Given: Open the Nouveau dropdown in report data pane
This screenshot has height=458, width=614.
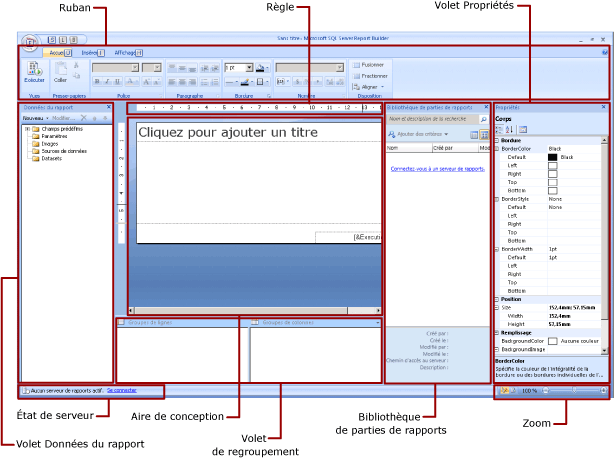Looking at the screenshot, I should coord(36,118).
